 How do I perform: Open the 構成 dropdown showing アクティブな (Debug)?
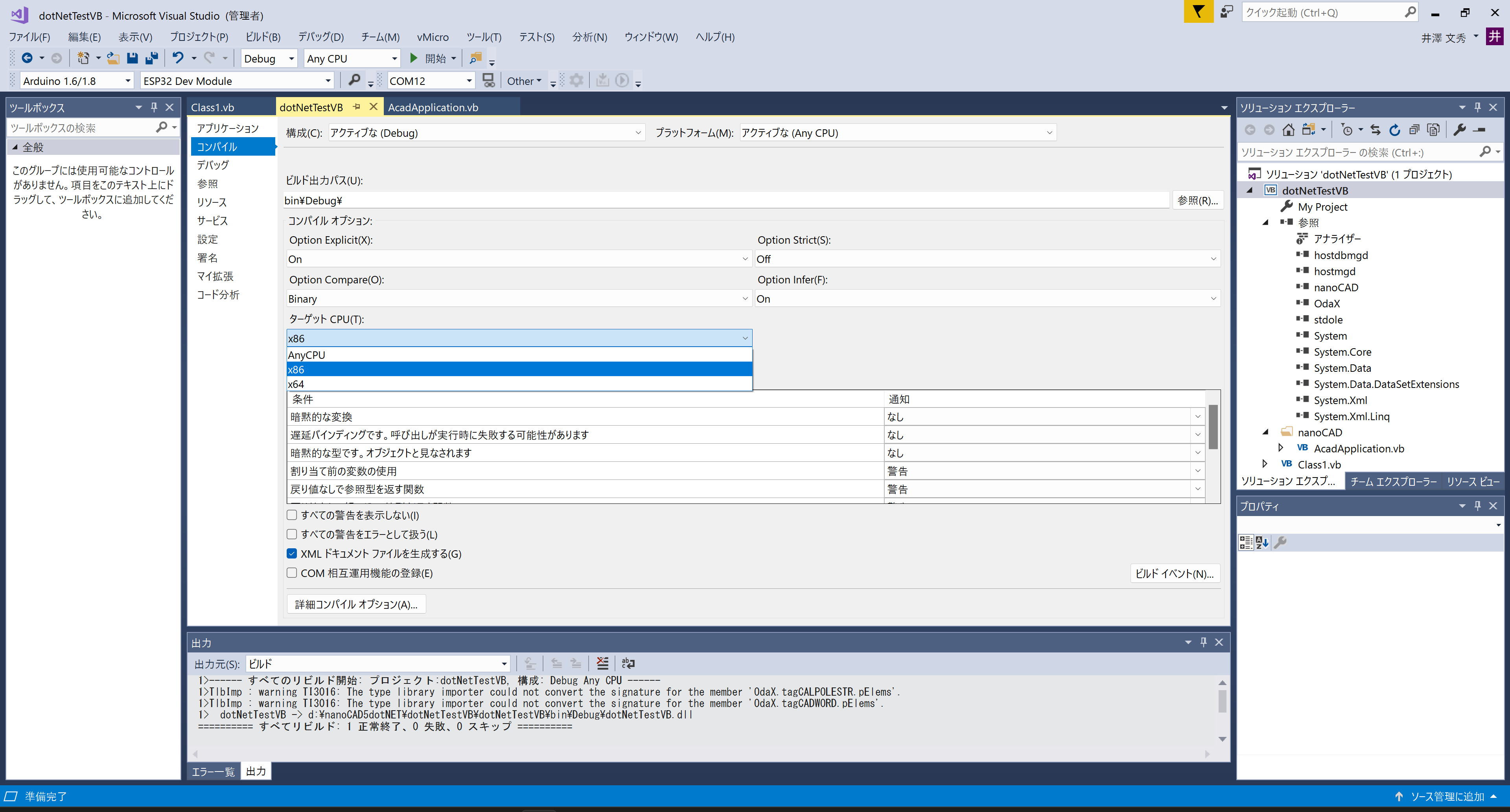tap(486, 132)
